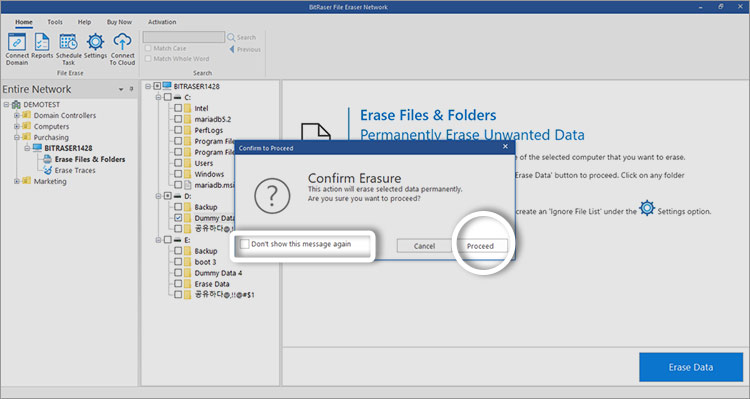Check the PerfLogs checkbox
Screen dimensions: 750x399
pos(178,130)
